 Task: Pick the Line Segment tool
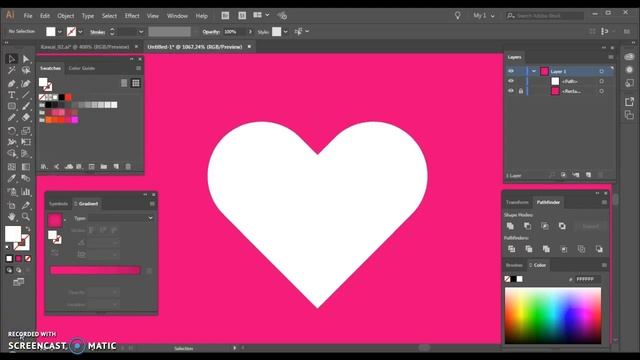[26, 95]
